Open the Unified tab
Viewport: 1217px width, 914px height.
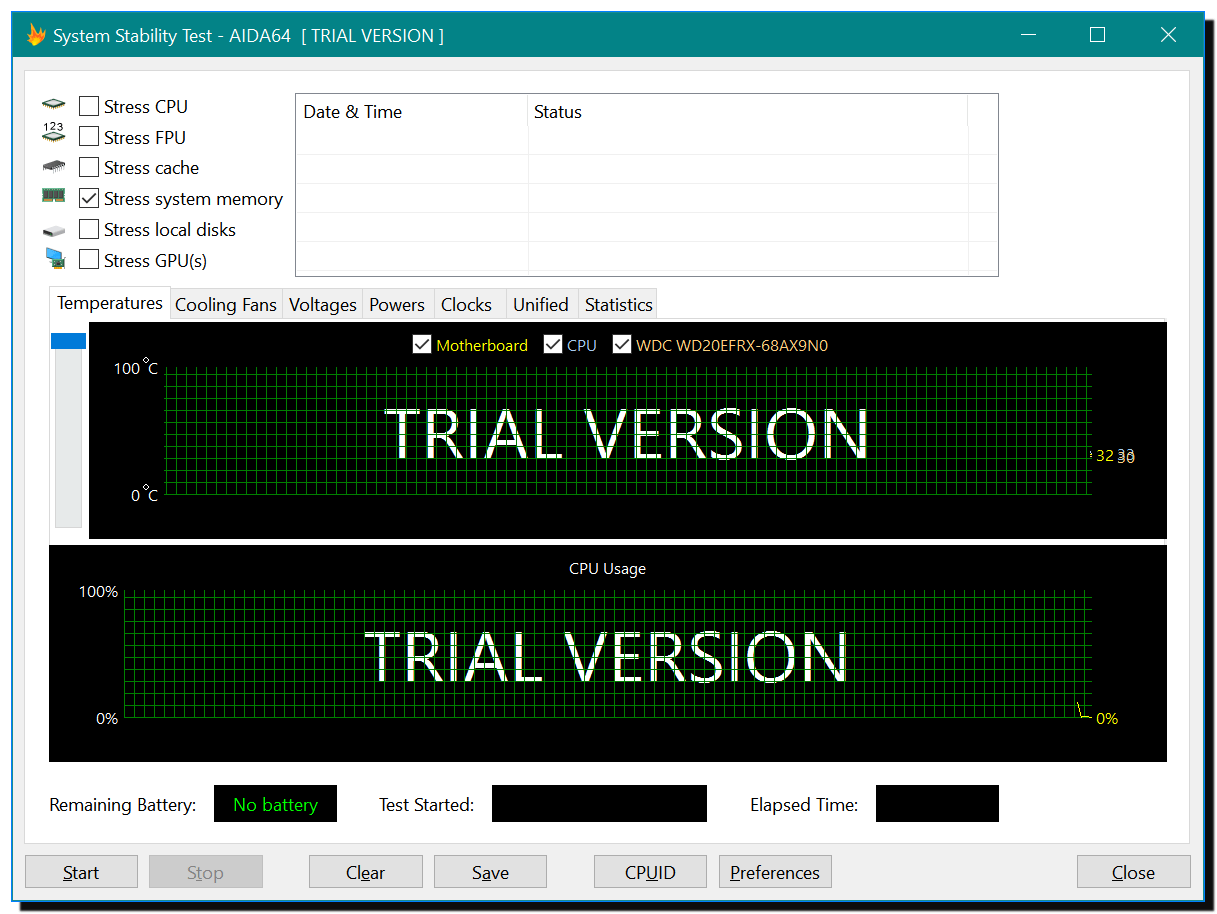click(x=541, y=305)
